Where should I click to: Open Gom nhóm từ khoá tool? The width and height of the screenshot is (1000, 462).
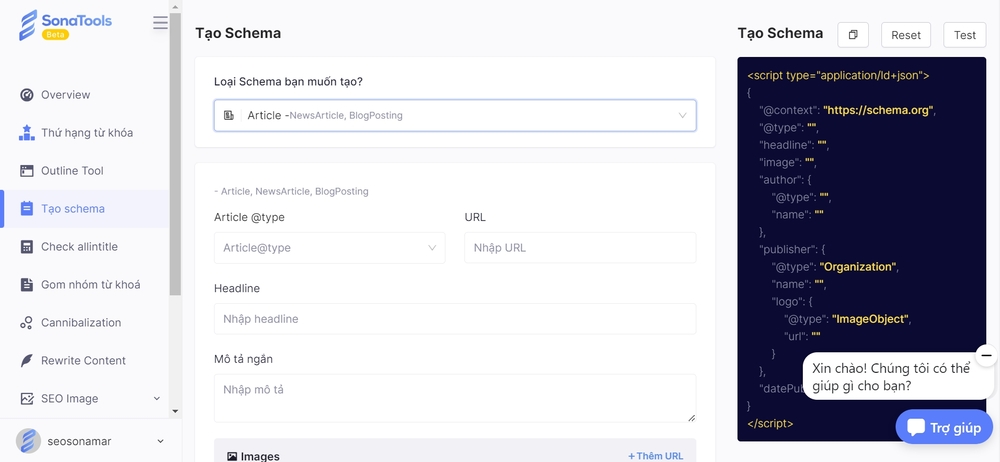[91, 285]
